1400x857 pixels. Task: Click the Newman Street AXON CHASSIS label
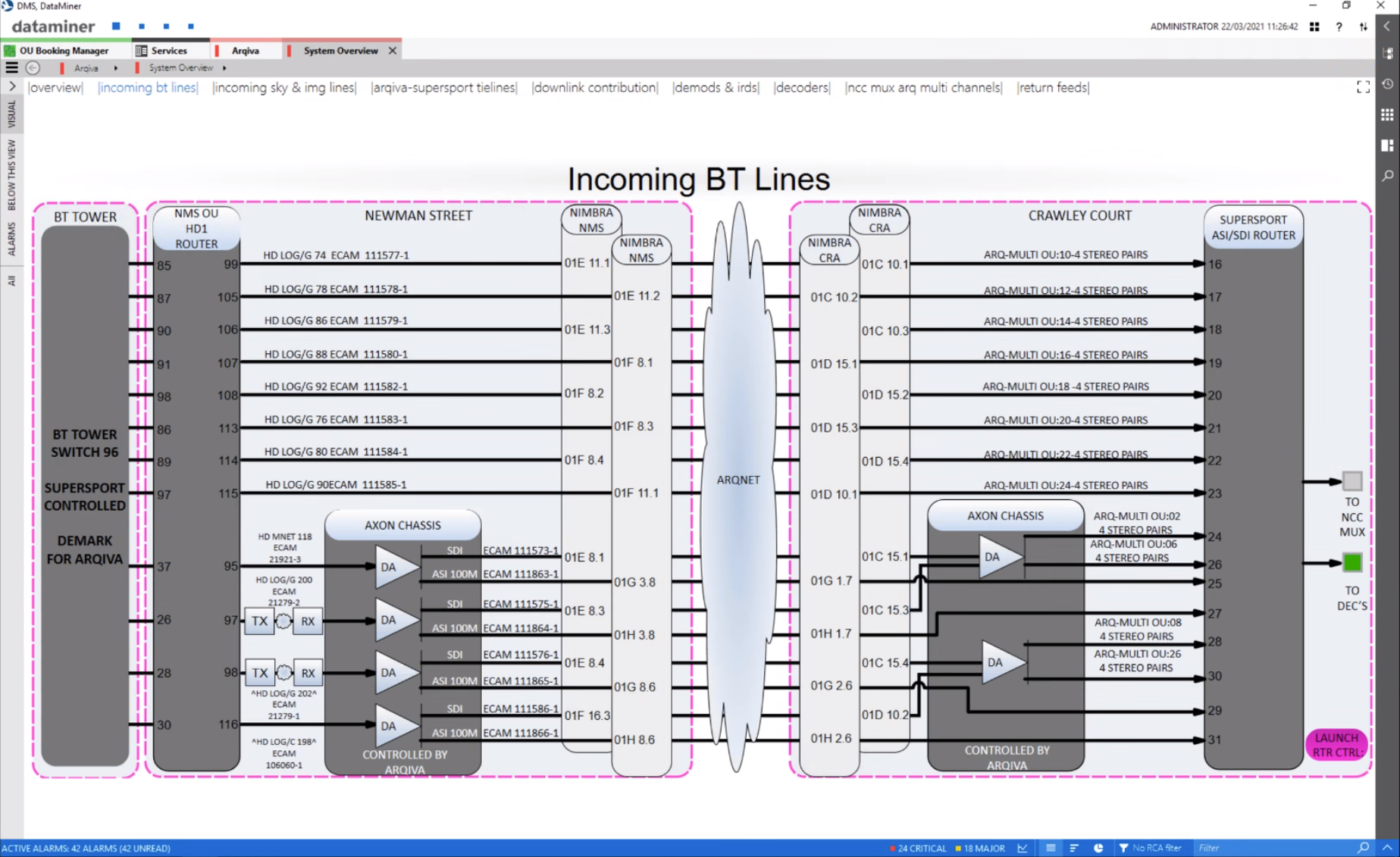(402, 525)
